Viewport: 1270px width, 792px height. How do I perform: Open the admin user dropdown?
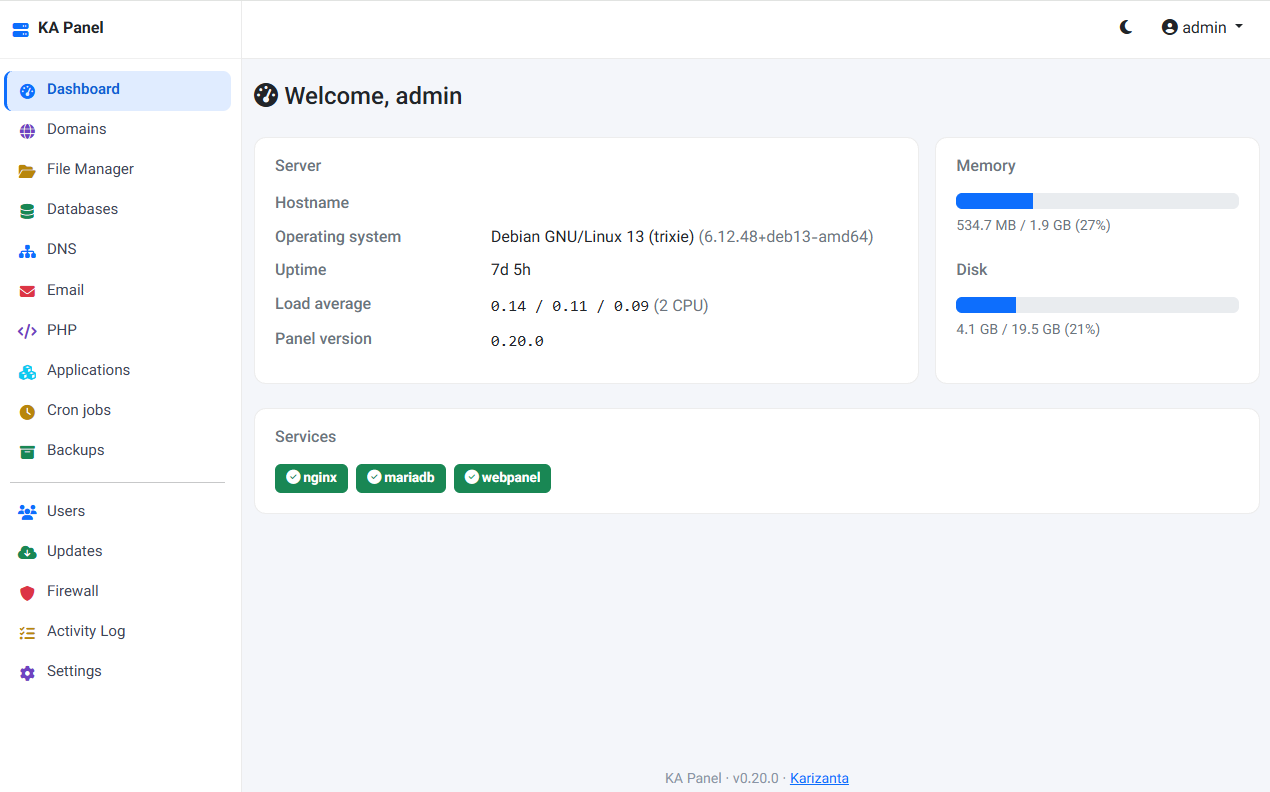[x=1202, y=28]
